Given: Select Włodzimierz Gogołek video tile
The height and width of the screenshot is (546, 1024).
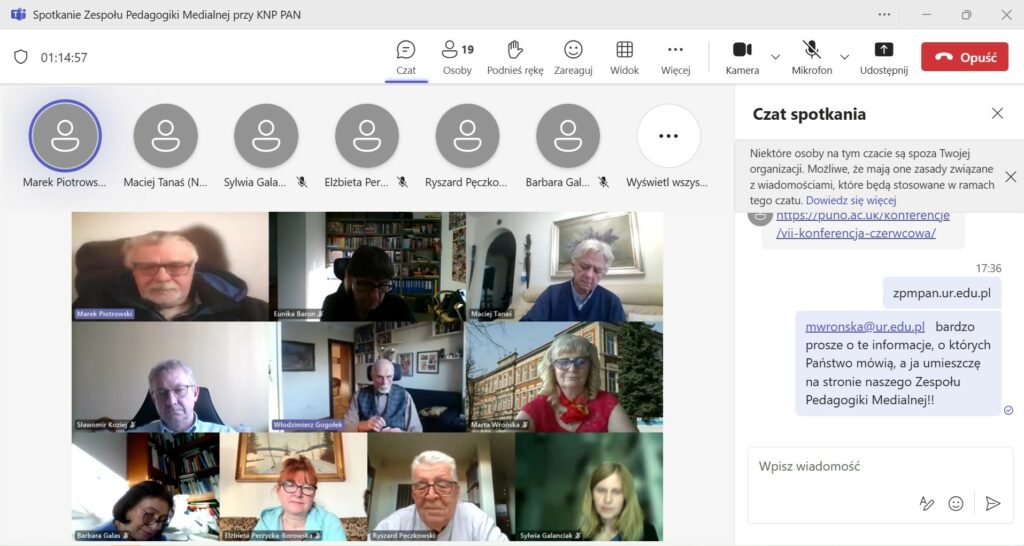Looking at the screenshot, I should point(367,377).
